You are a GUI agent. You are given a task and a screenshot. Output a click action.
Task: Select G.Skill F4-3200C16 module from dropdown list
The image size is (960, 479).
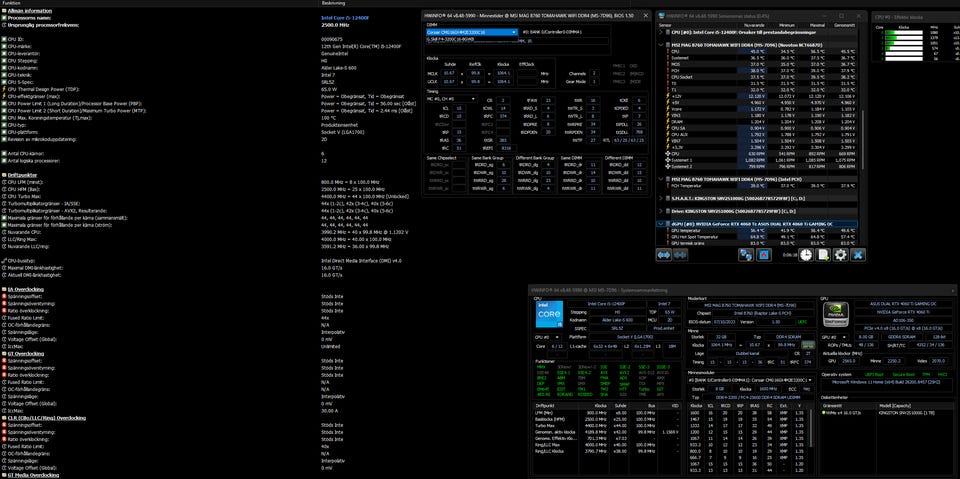tap(472, 39)
